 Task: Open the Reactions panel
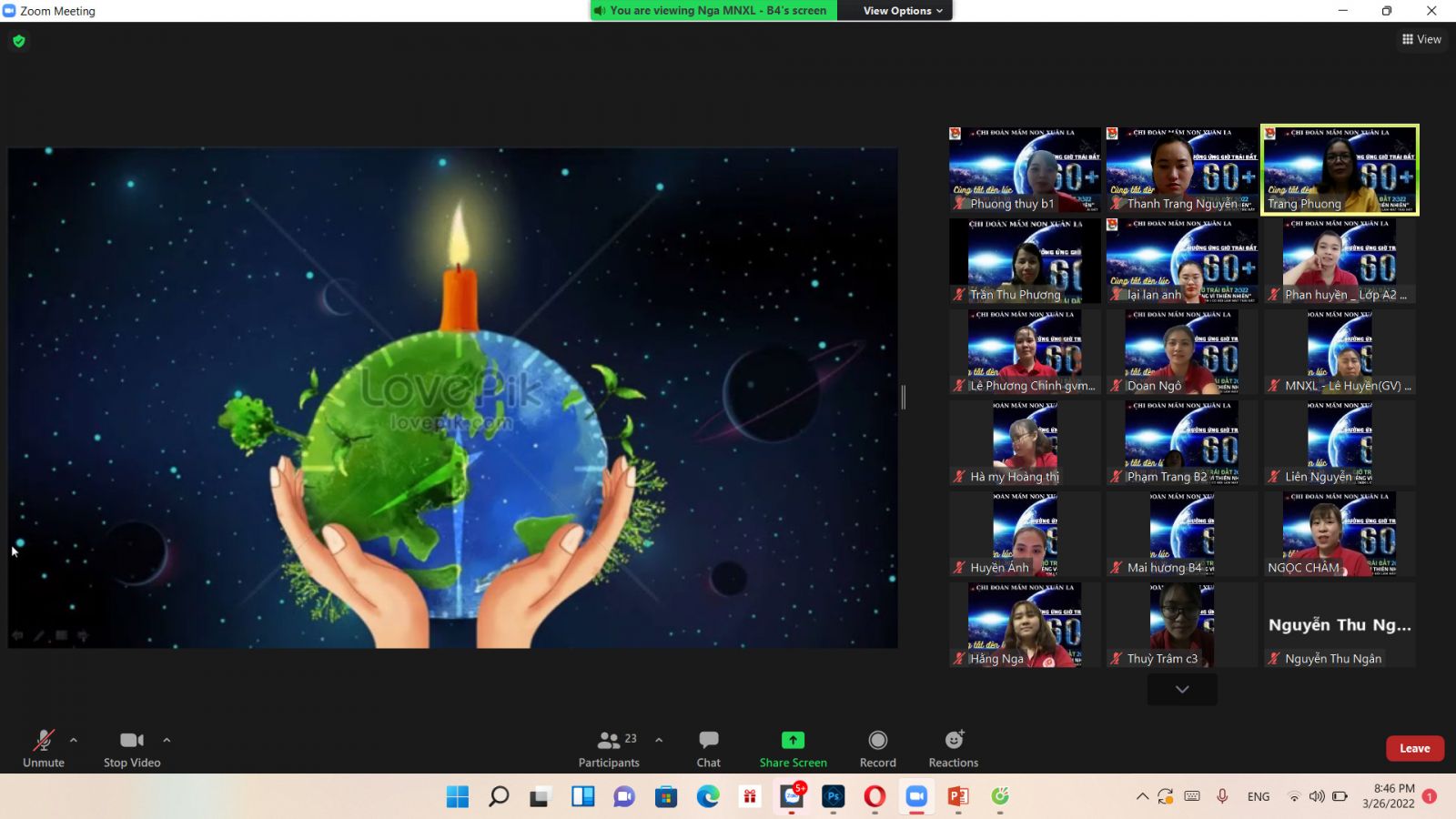coord(952,748)
